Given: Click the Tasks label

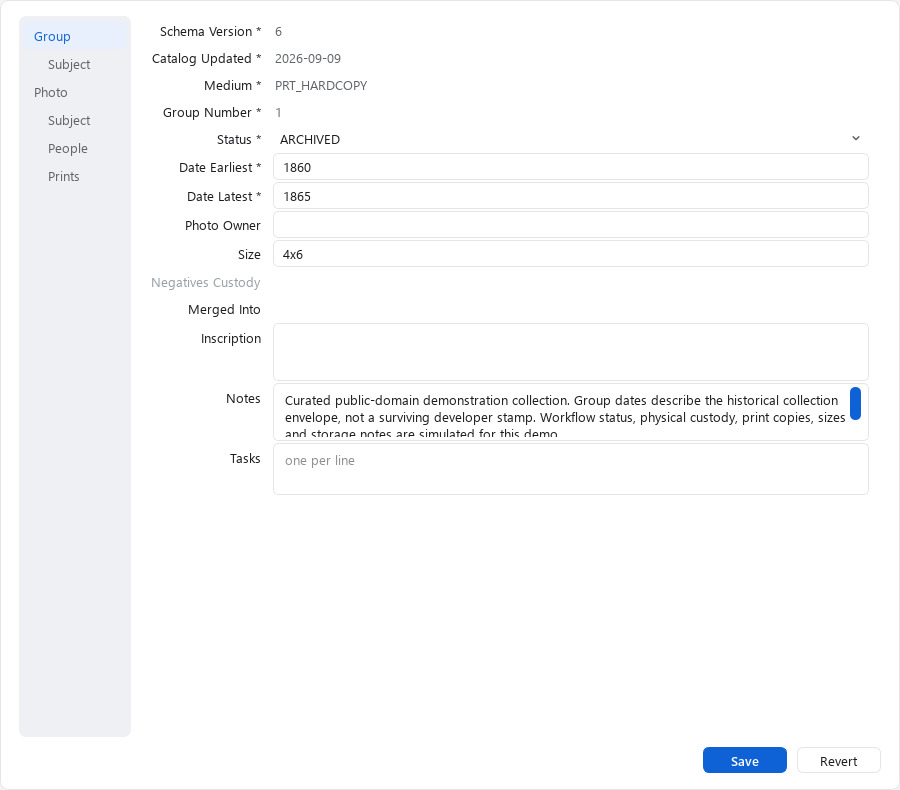Looking at the screenshot, I should [245, 459].
